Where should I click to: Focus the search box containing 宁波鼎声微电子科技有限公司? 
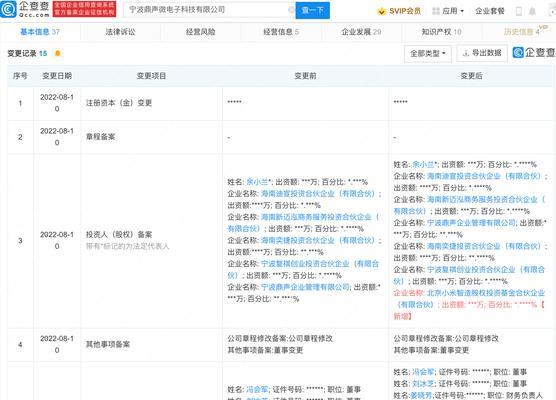[209, 10]
